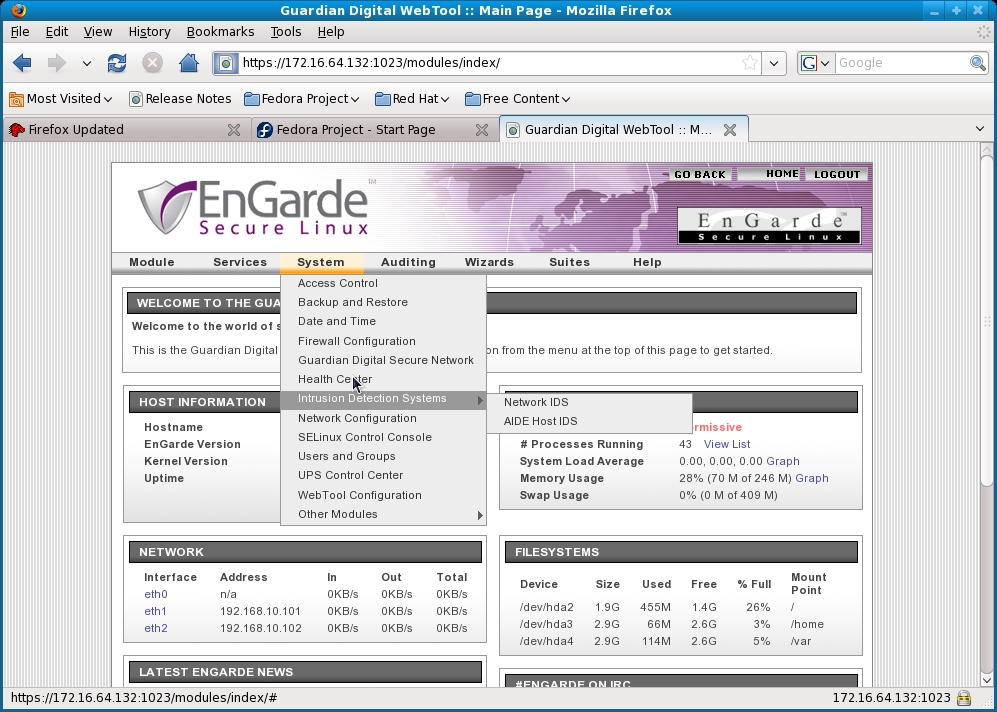Select AIDE Host IDS submenu item
997x712 pixels.
pos(589,421)
